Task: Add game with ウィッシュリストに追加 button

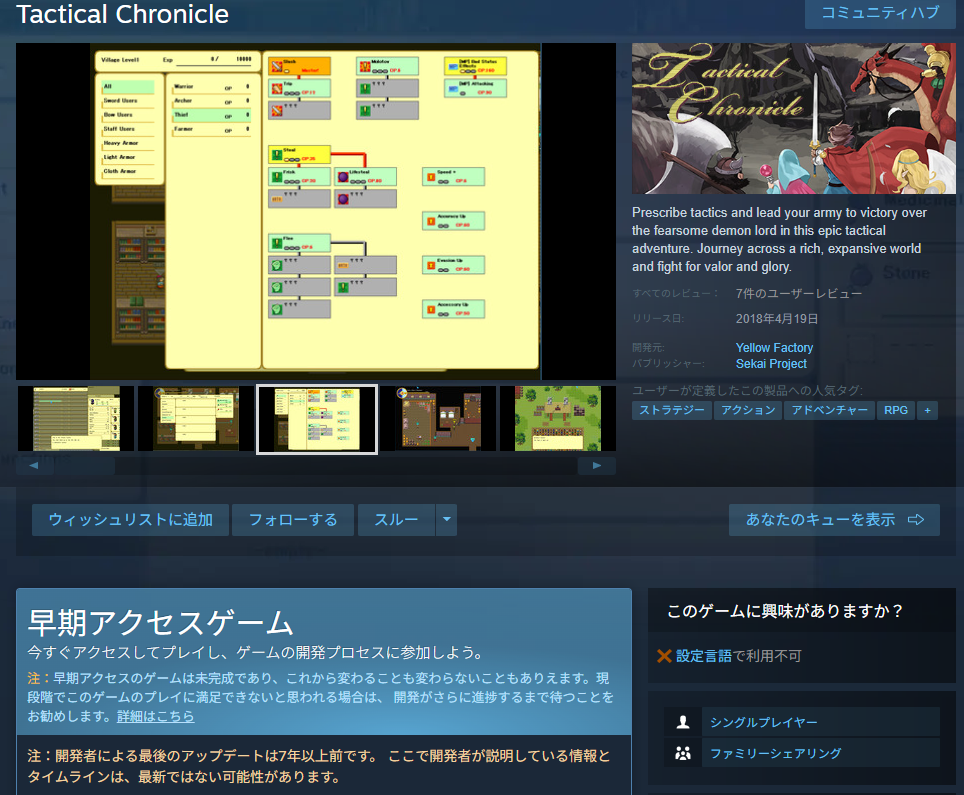Action: (x=130, y=520)
